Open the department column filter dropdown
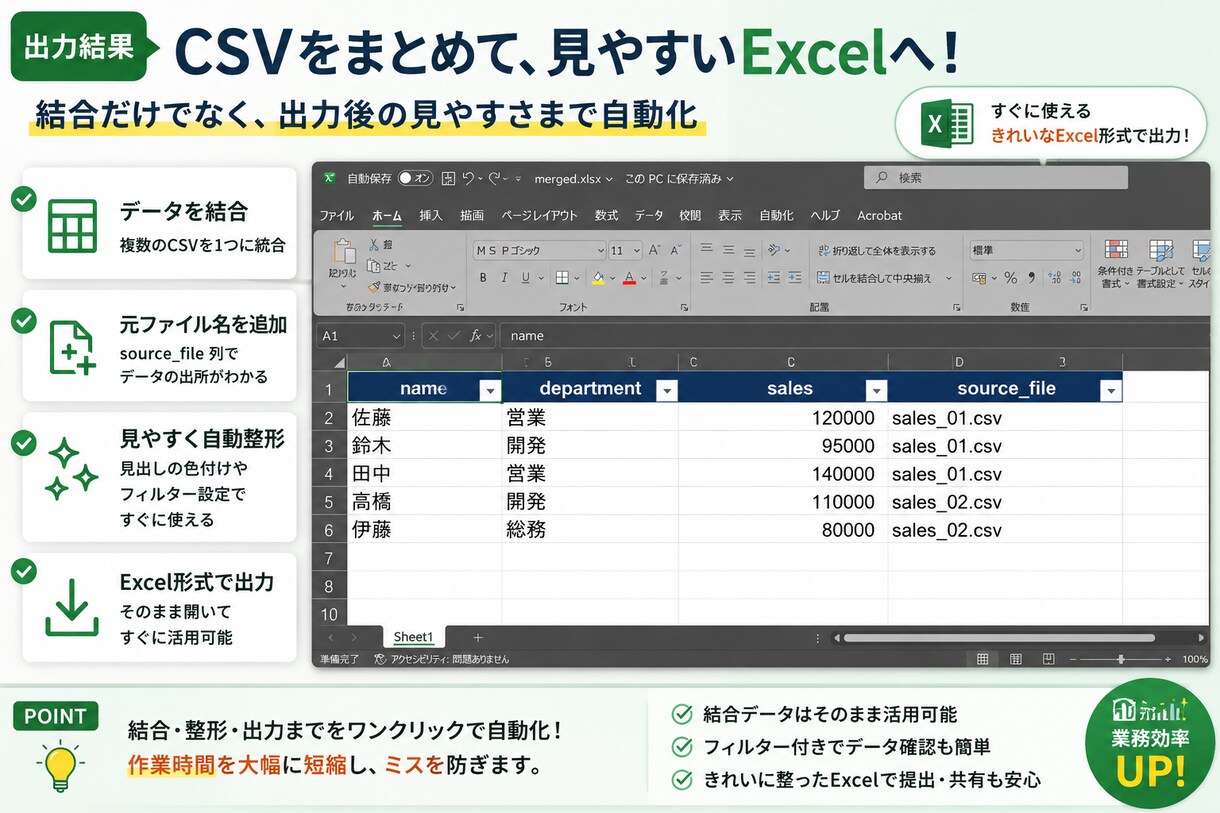The image size is (1220, 813). (666, 391)
